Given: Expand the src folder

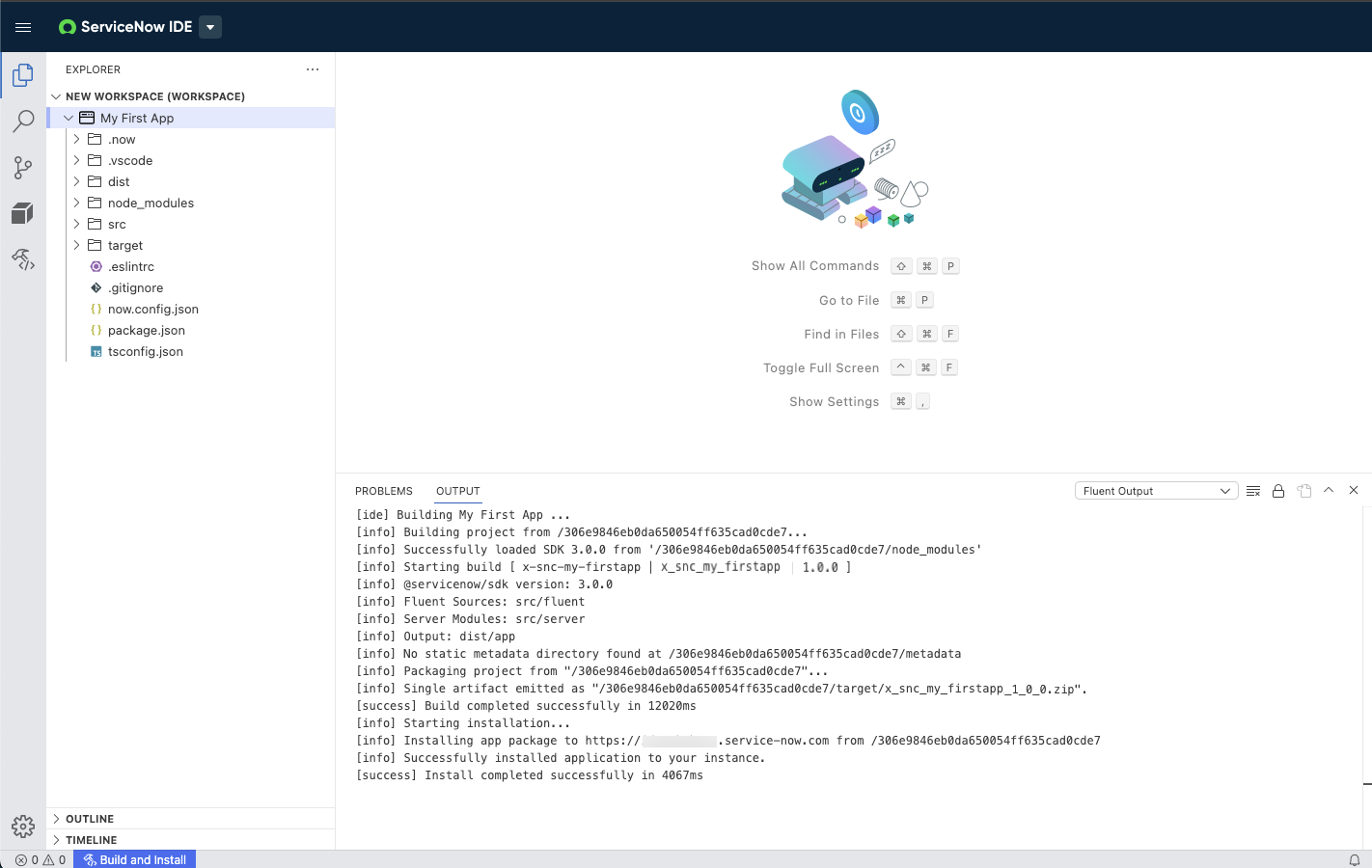Looking at the screenshot, I should [76, 224].
